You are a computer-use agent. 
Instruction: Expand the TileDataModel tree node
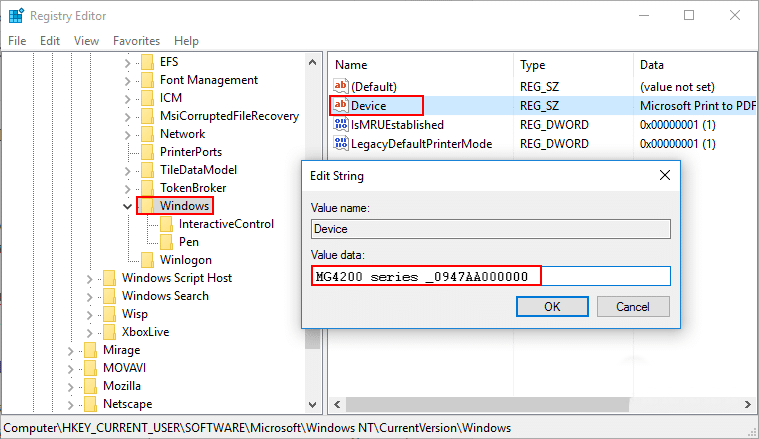click(x=127, y=171)
